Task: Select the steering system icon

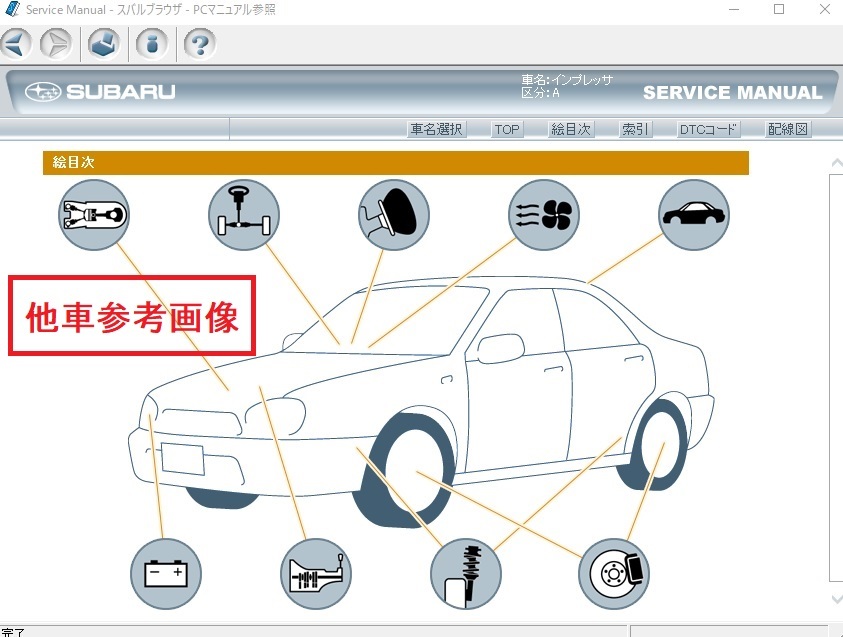Action: coord(244,214)
